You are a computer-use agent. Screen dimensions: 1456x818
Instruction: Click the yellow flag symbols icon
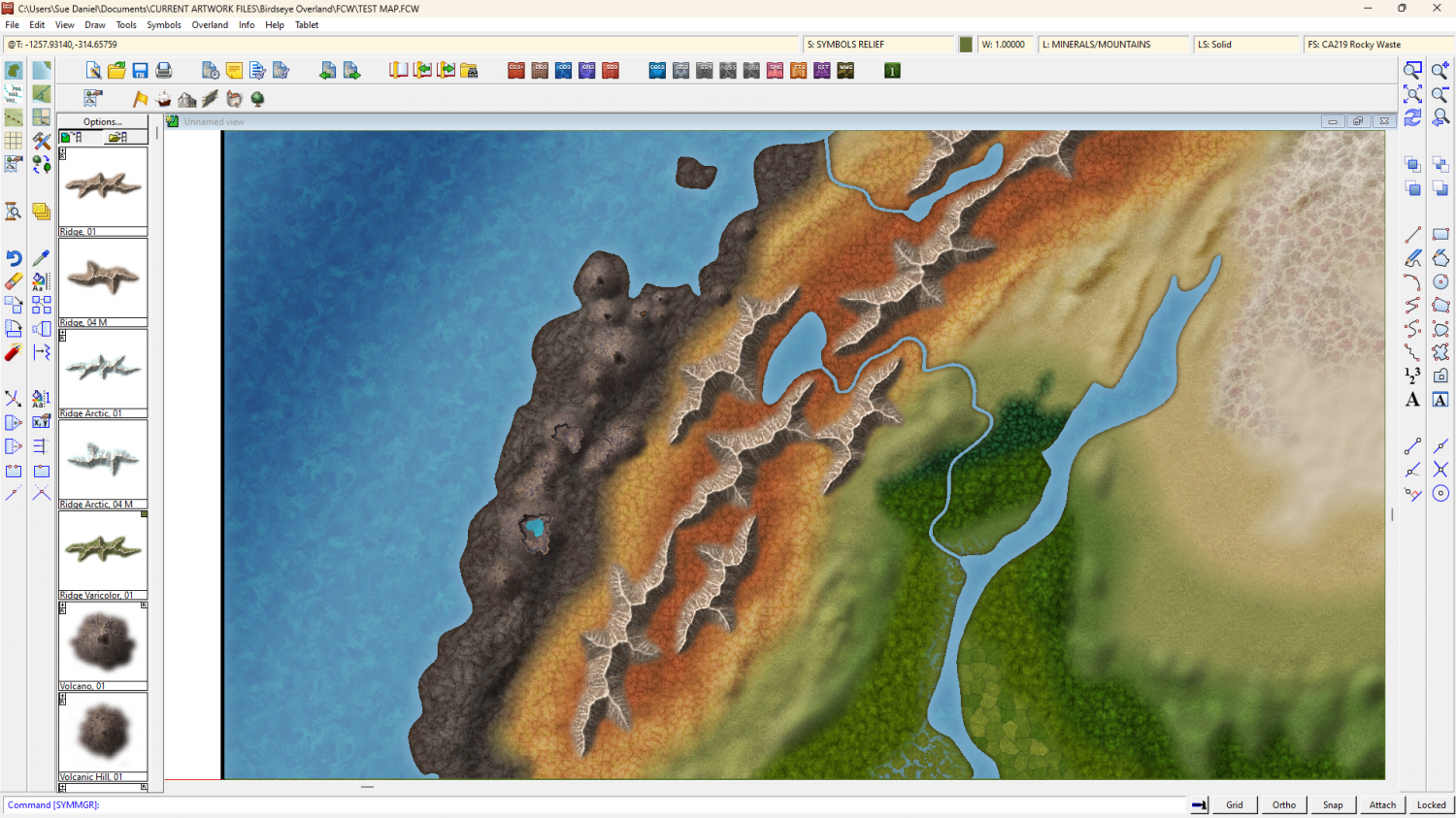[140, 99]
